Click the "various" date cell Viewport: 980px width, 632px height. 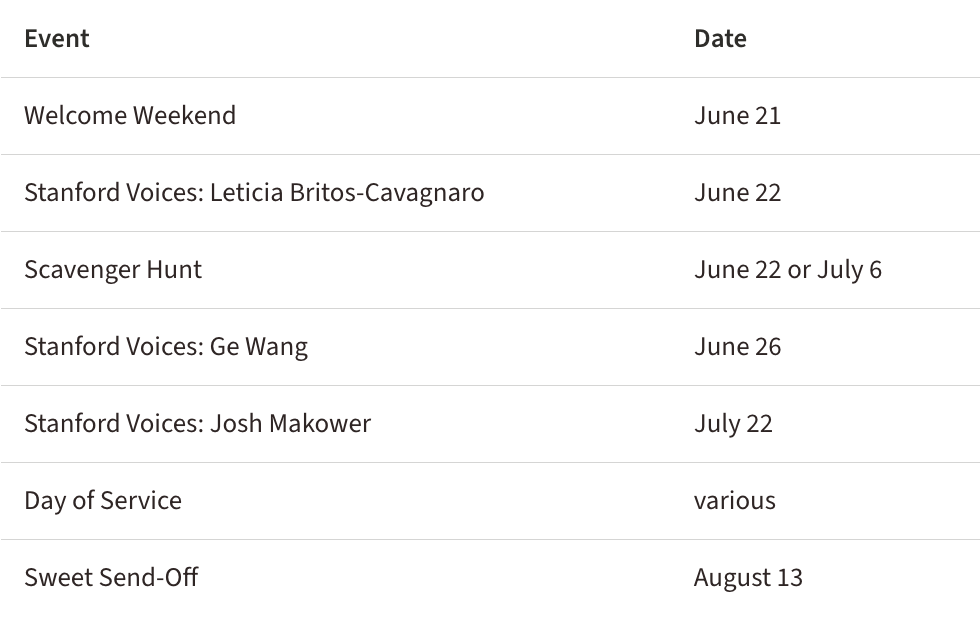(x=735, y=501)
